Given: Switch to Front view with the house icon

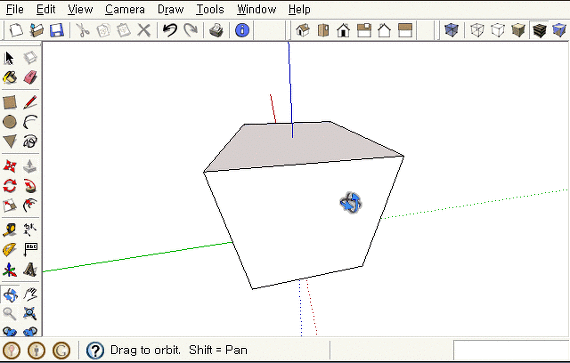Looking at the screenshot, I should click(343, 30).
